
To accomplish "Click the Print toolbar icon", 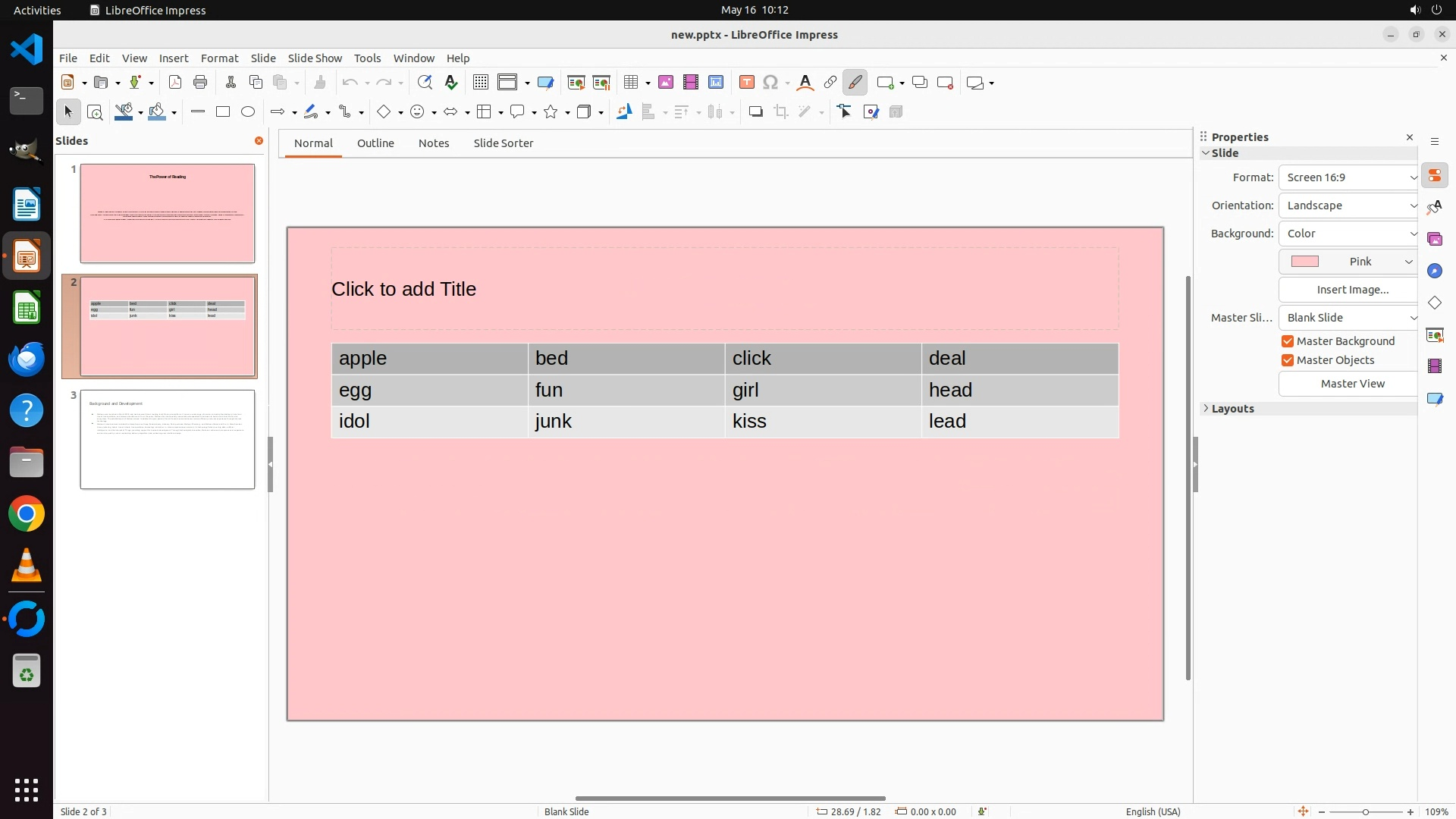I will pyautogui.click(x=200, y=83).
